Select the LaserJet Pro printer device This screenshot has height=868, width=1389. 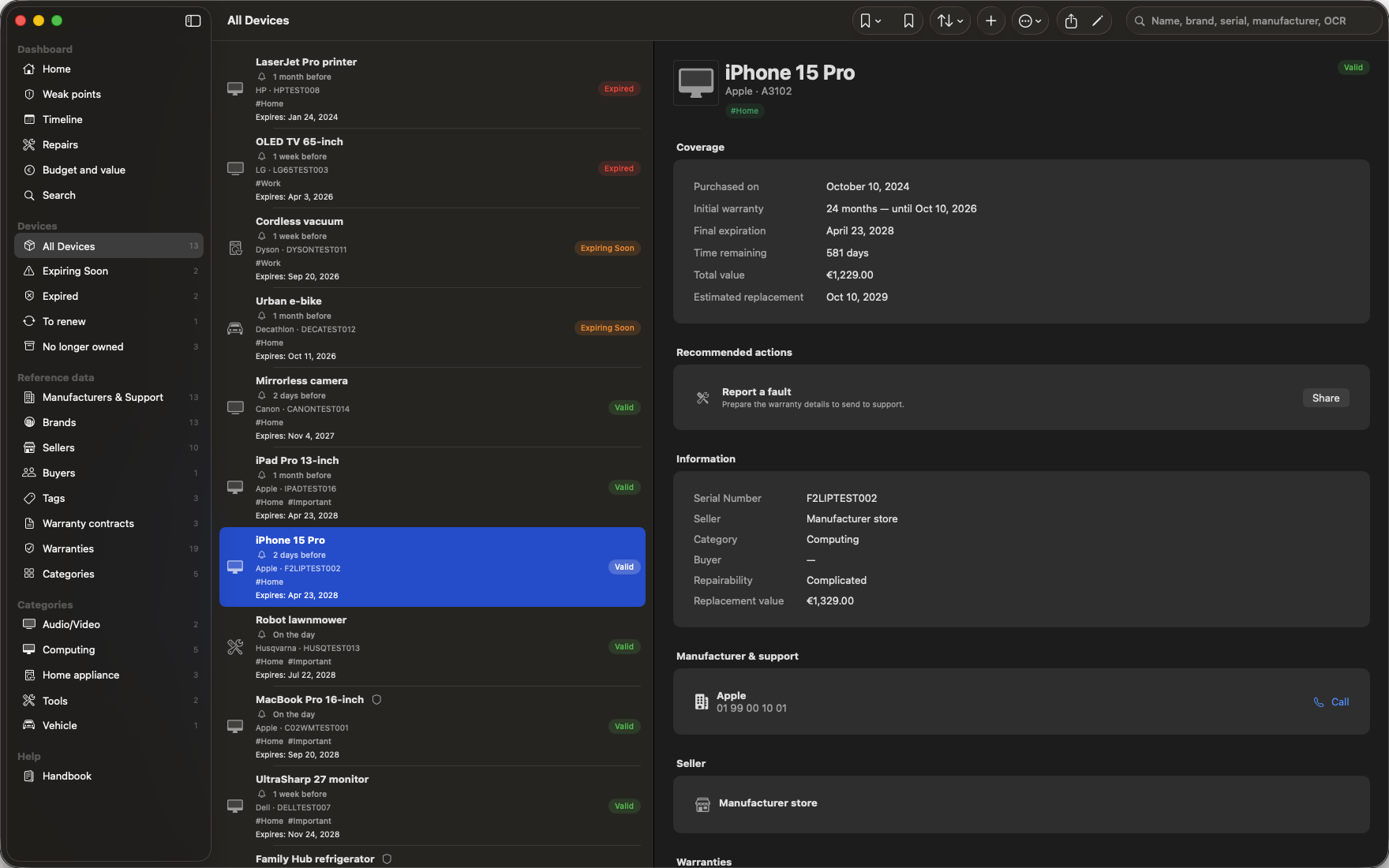432,89
